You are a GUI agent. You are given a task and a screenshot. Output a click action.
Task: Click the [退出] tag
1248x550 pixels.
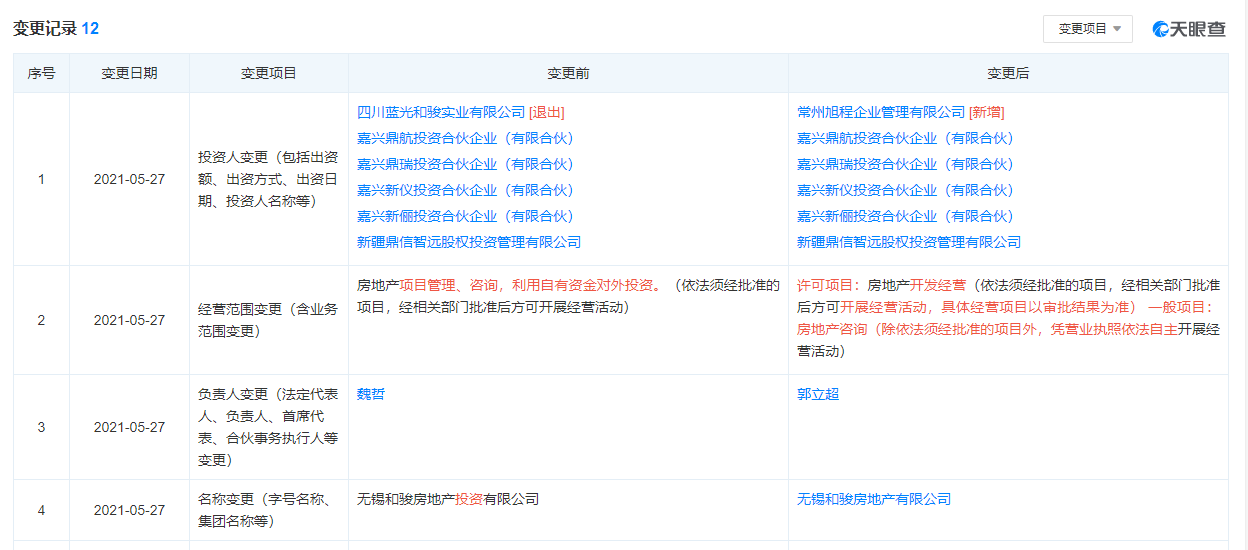(x=547, y=112)
